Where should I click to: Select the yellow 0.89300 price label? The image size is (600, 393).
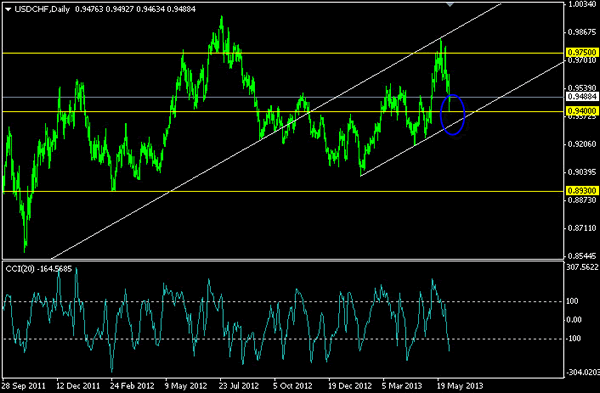(582, 191)
